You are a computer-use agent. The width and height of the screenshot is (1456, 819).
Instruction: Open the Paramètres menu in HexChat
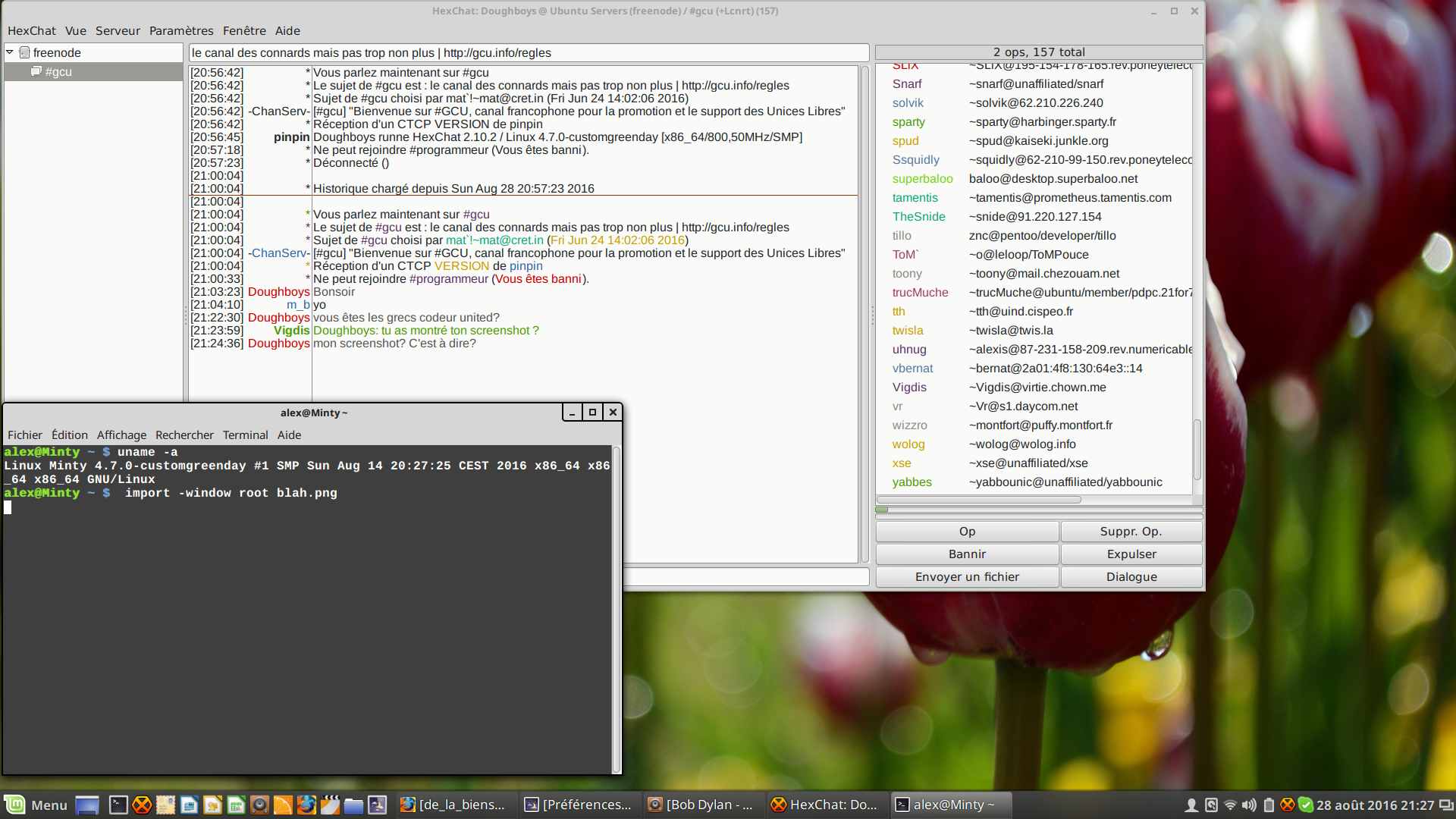(181, 31)
